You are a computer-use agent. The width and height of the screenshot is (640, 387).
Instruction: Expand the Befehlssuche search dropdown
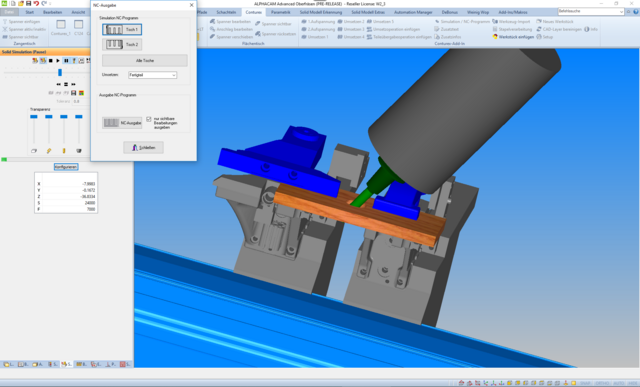click(x=621, y=12)
